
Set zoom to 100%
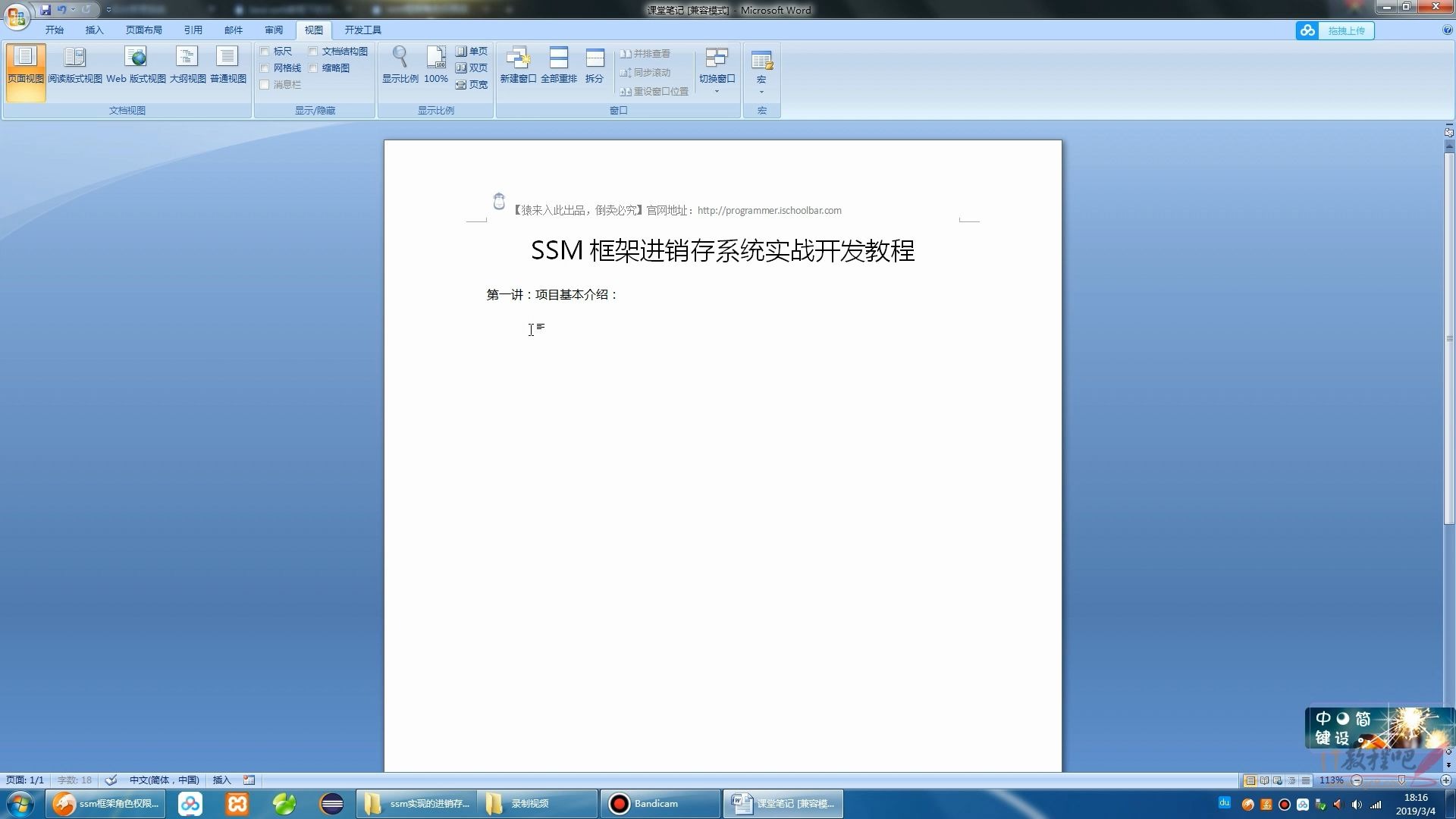pos(435,67)
